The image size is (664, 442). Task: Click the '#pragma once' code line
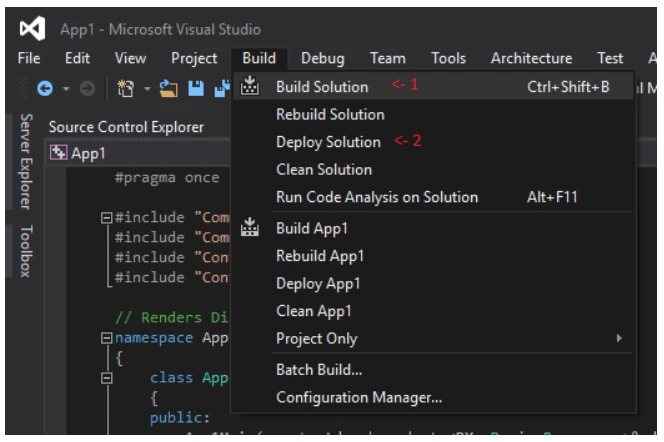(167, 177)
